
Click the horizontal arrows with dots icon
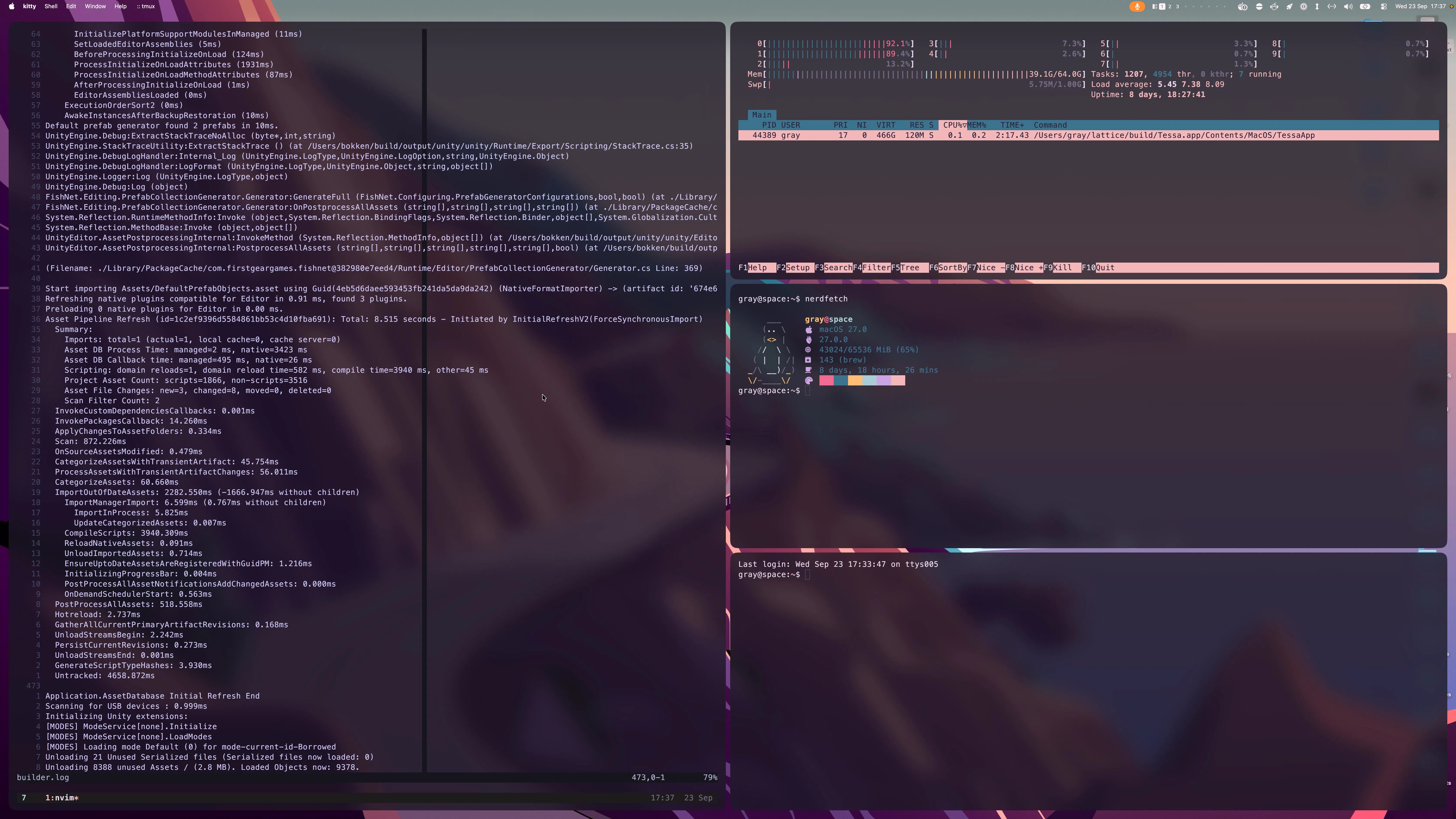pyautogui.click(x=1332, y=6)
